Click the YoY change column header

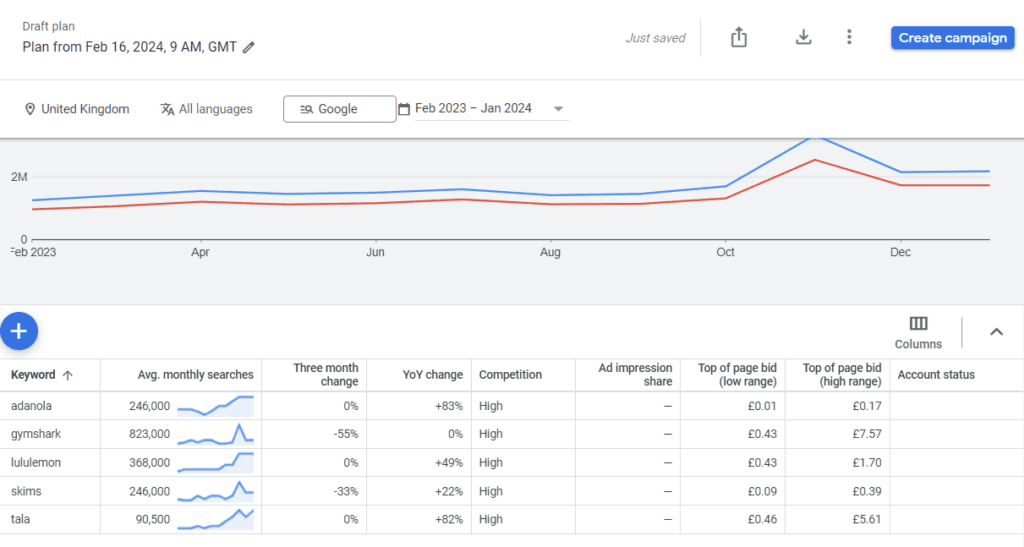[435, 375]
